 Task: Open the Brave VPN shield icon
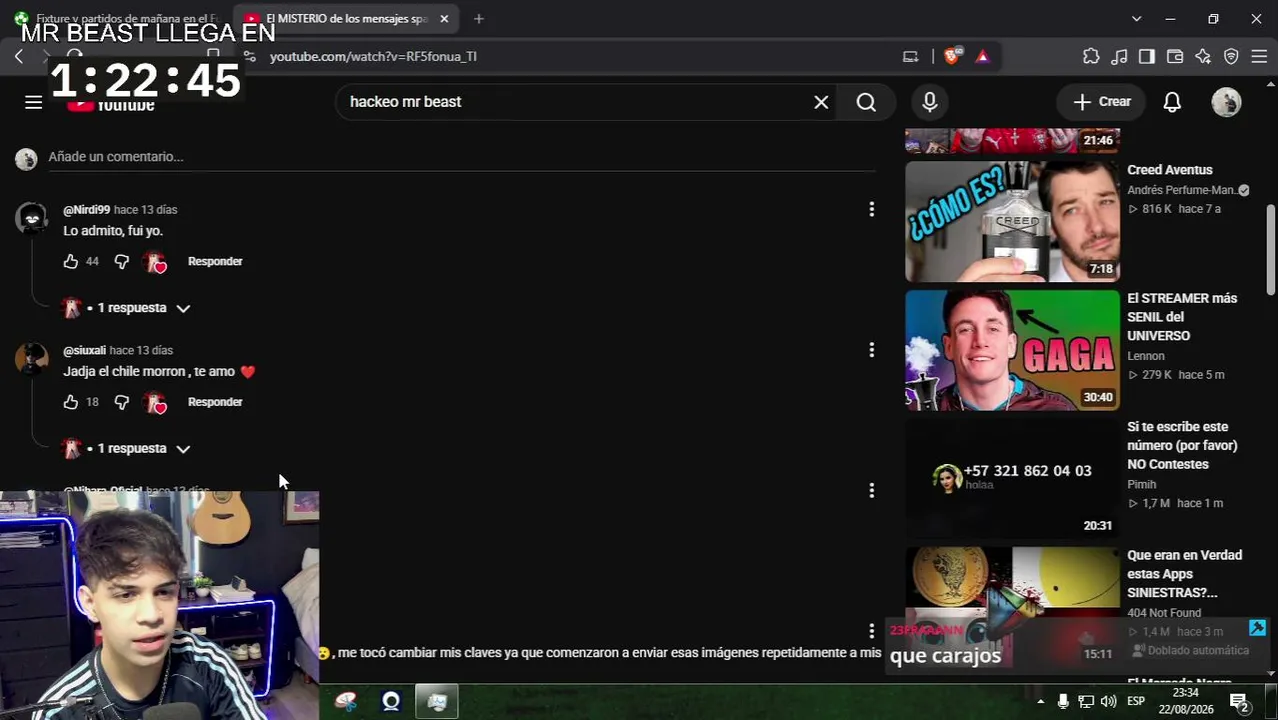point(1231,56)
